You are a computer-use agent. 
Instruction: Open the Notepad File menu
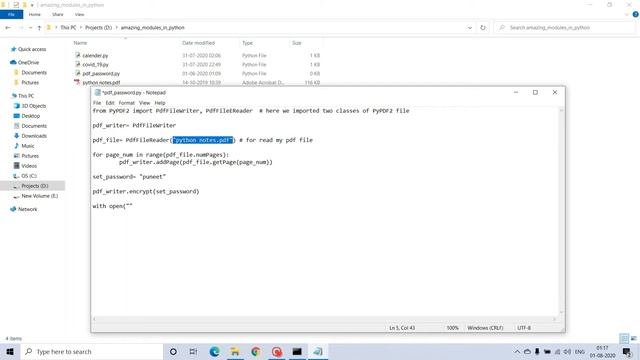[x=97, y=103]
